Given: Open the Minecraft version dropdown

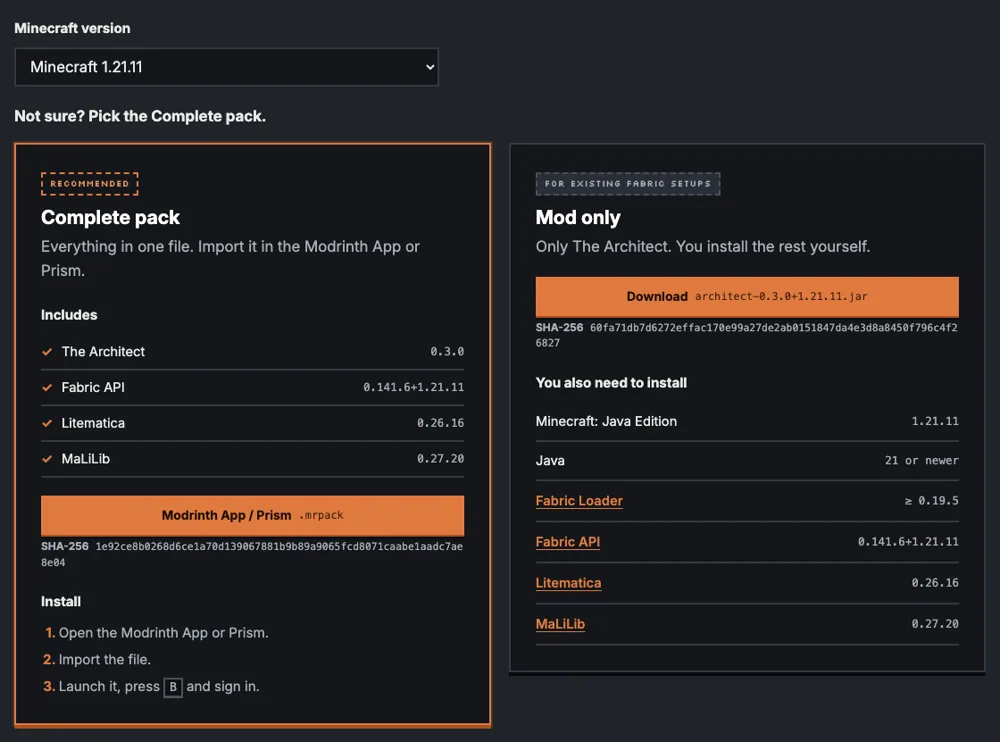Looking at the screenshot, I should click(x=226, y=67).
